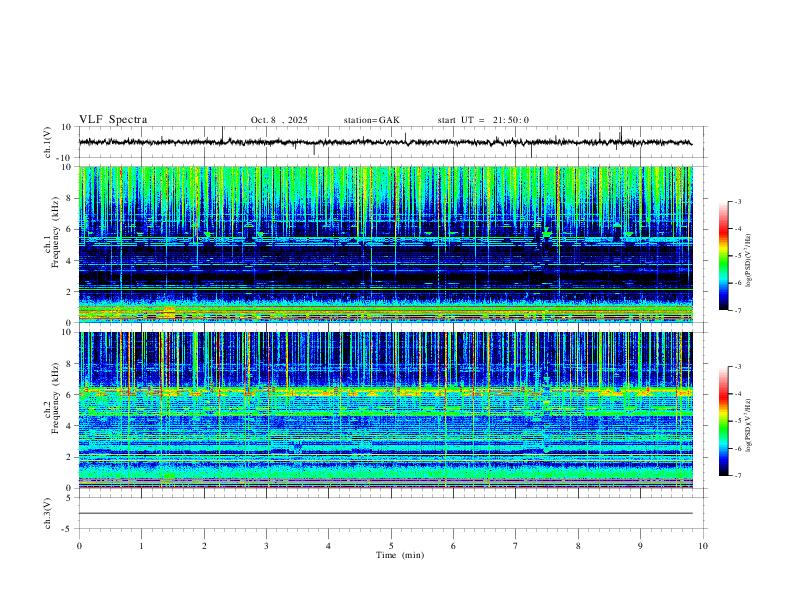This screenshot has width=792, height=612.
Task: Click the "2" kHz tick of ch.2 spectrogram
Action: coord(70,457)
